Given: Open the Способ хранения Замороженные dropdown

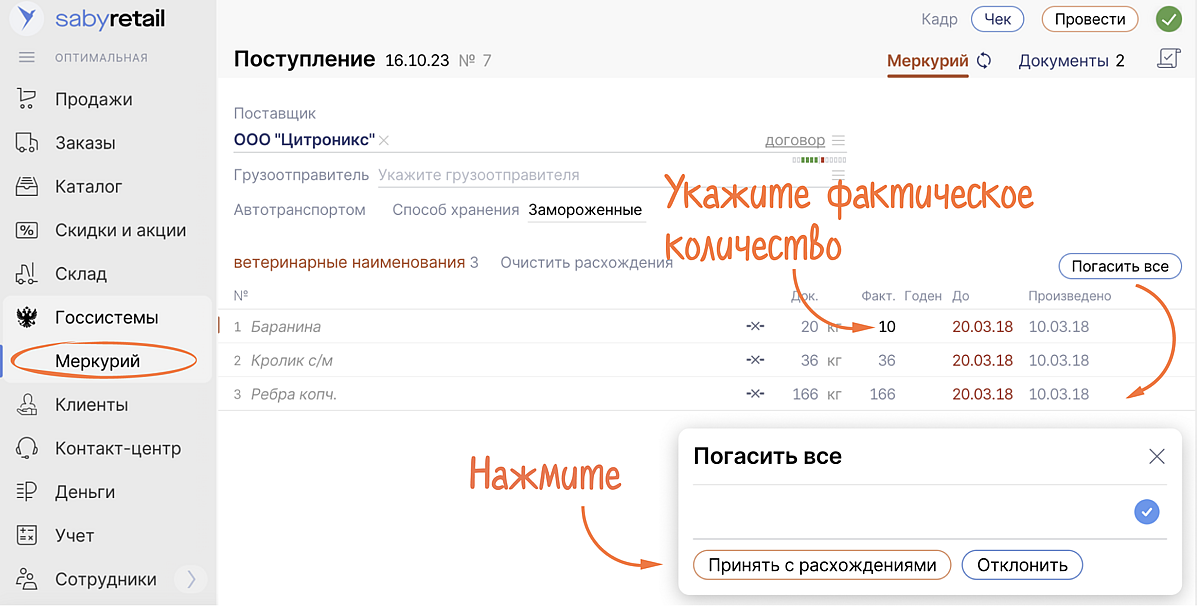Looking at the screenshot, I should point(585,210).
